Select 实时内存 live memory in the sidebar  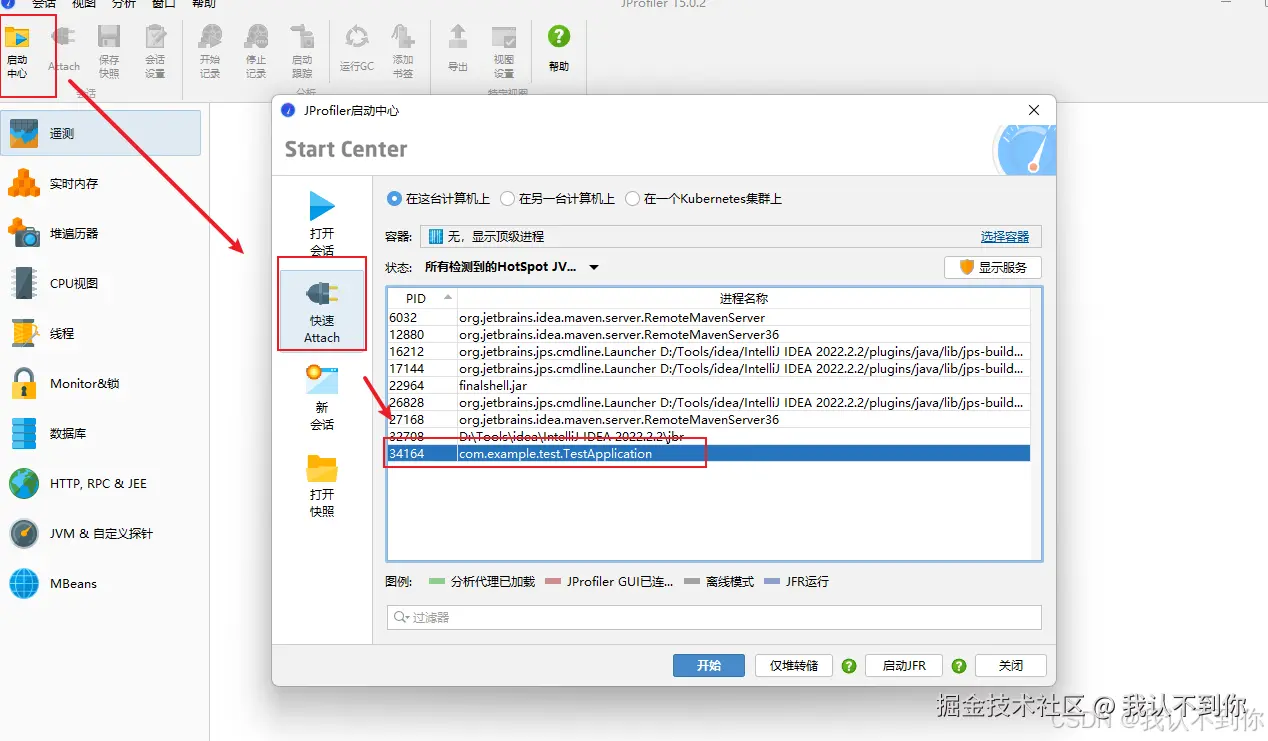tap(100, 183)
